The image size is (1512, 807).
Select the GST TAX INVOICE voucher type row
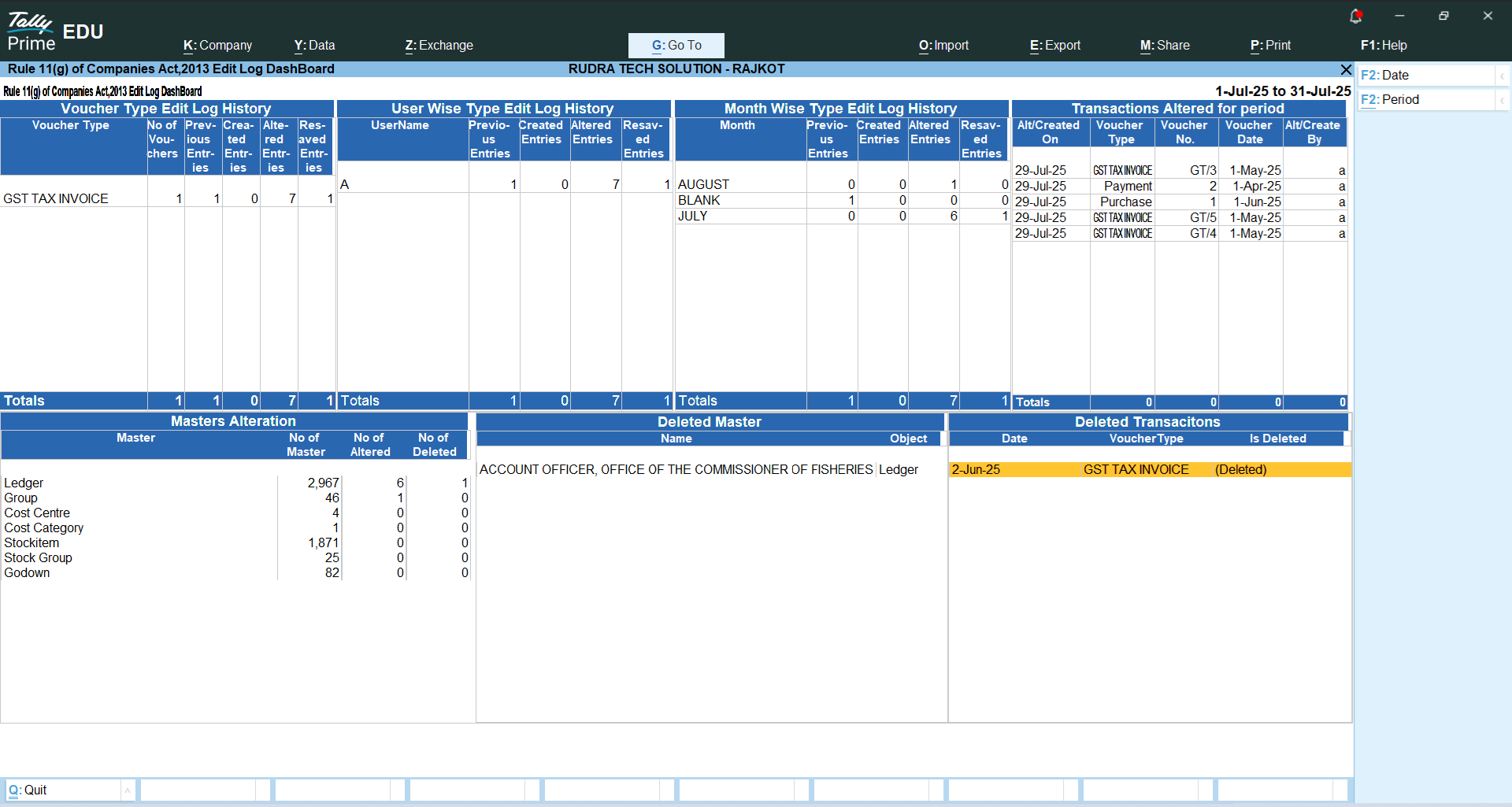[x=57, y=199]
